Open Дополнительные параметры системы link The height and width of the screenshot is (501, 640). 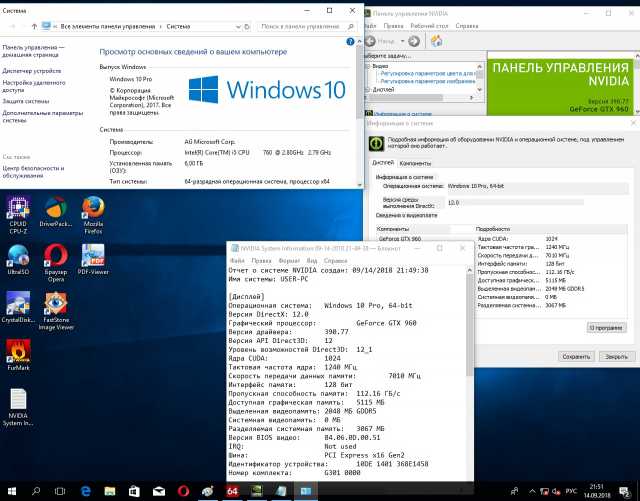[42, 116]
